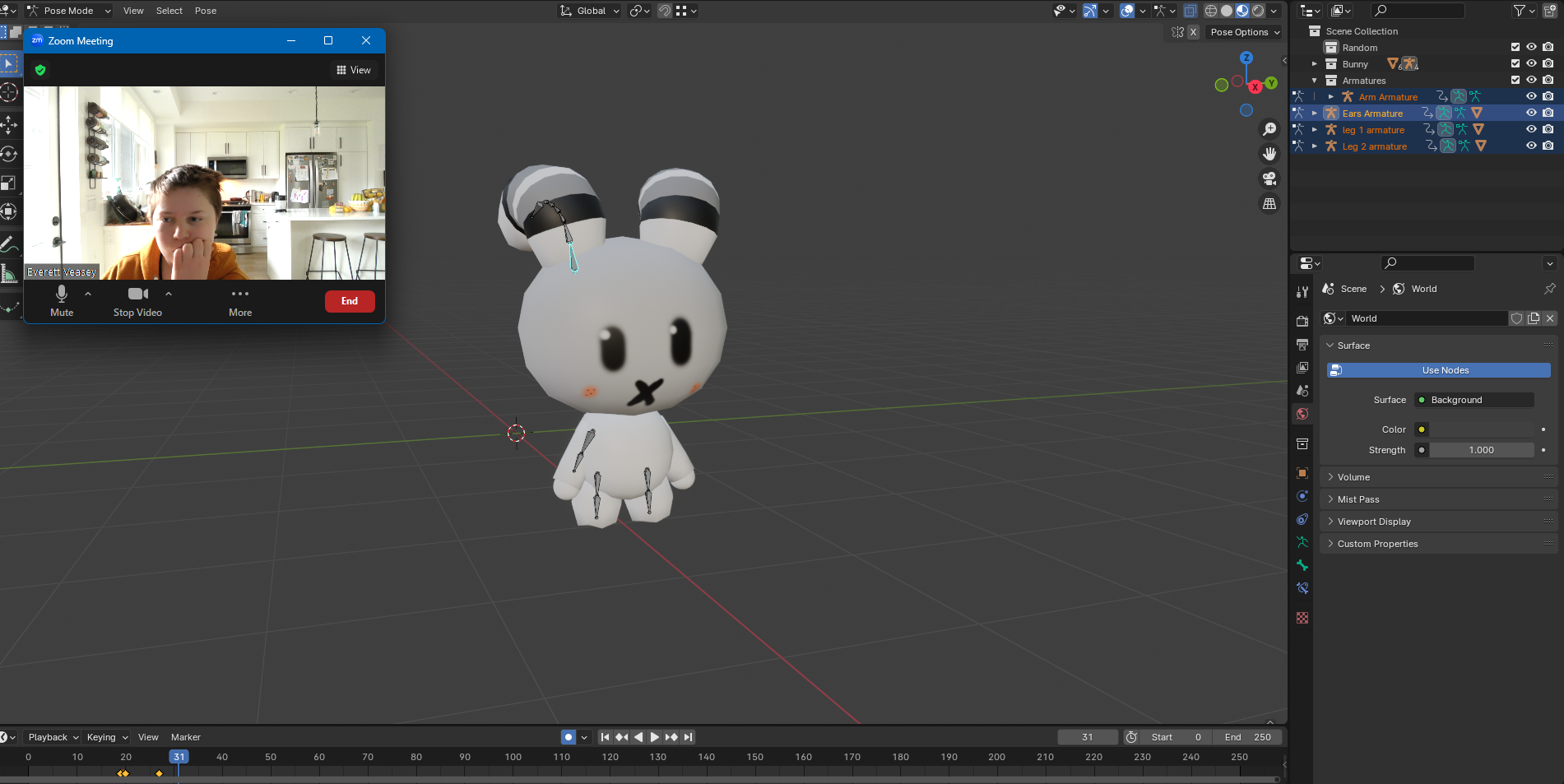
Task: Collapse the Volume section in World properties
Action: 1352,477
